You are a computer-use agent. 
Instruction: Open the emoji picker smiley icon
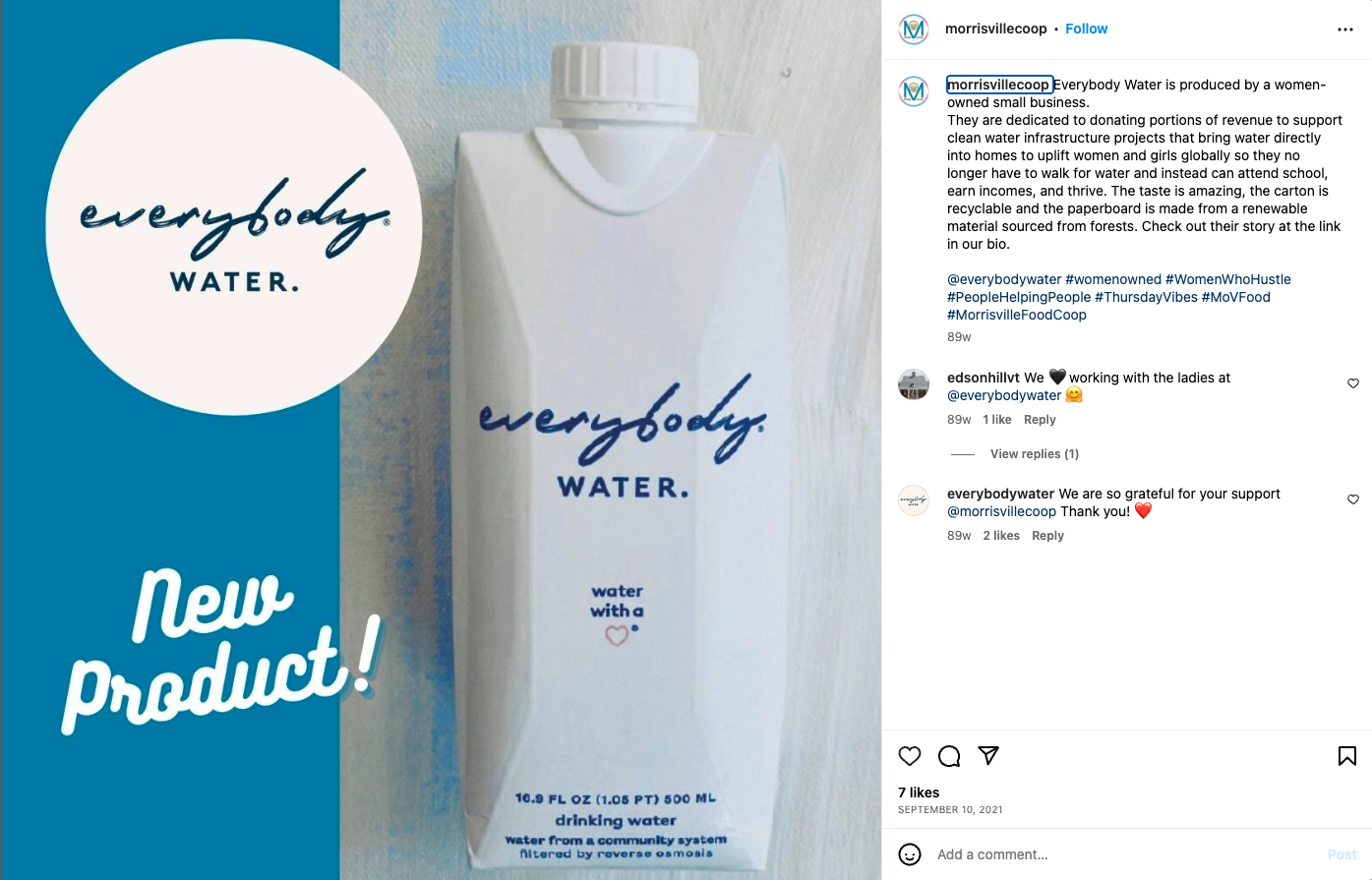click(910, 854)
